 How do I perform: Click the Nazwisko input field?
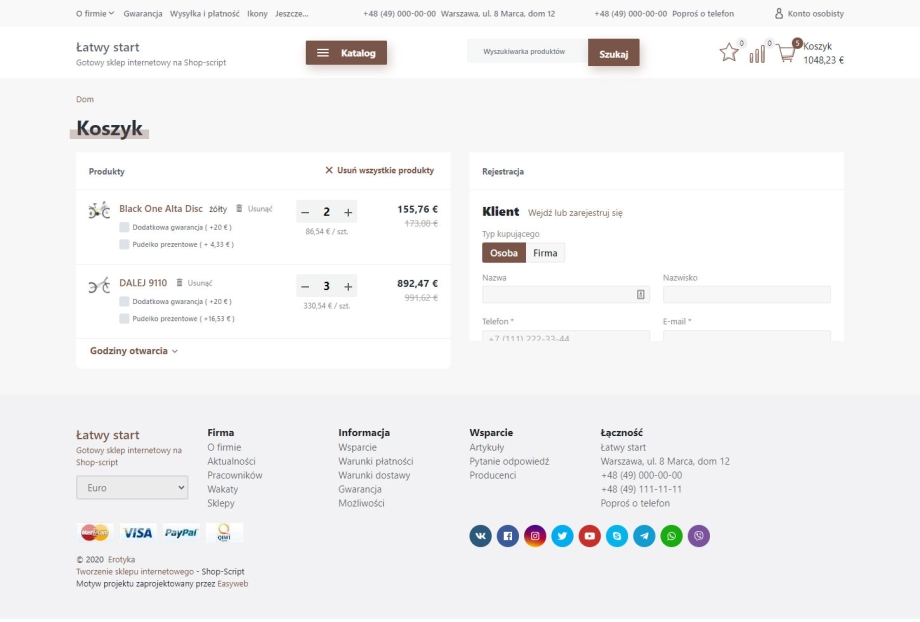coord(746,295)
